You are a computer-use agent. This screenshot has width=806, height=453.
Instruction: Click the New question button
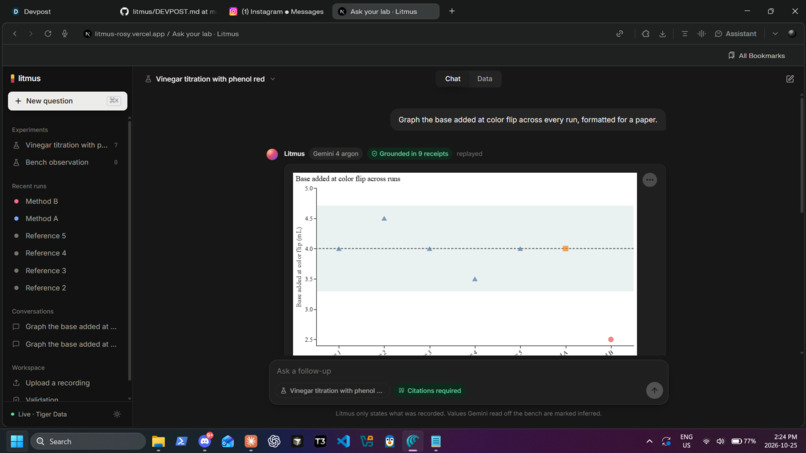click(x=67, y=101)
